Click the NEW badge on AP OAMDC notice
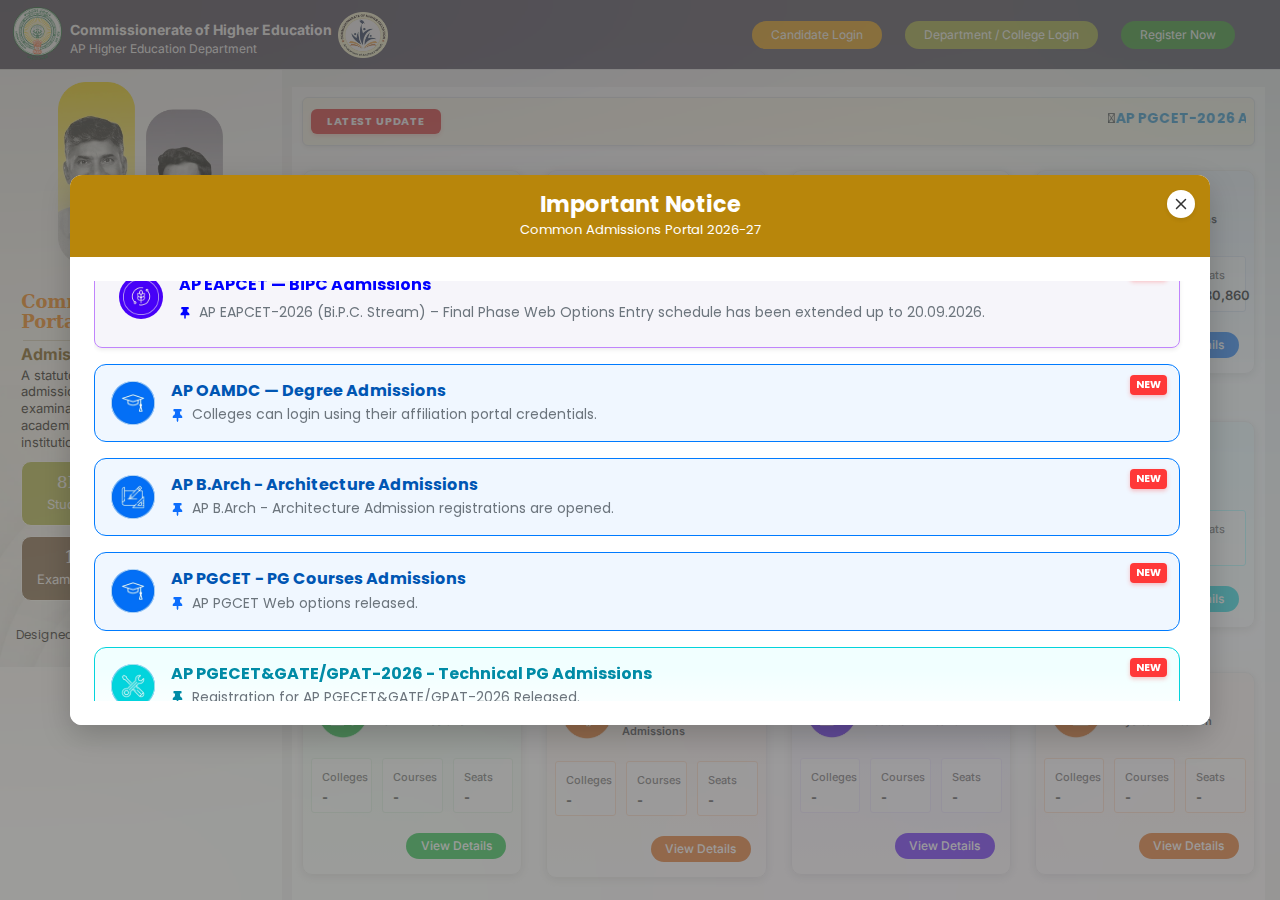Image resolution: width=1280 pixels, height=900 pixels. tap(1148, 385)
